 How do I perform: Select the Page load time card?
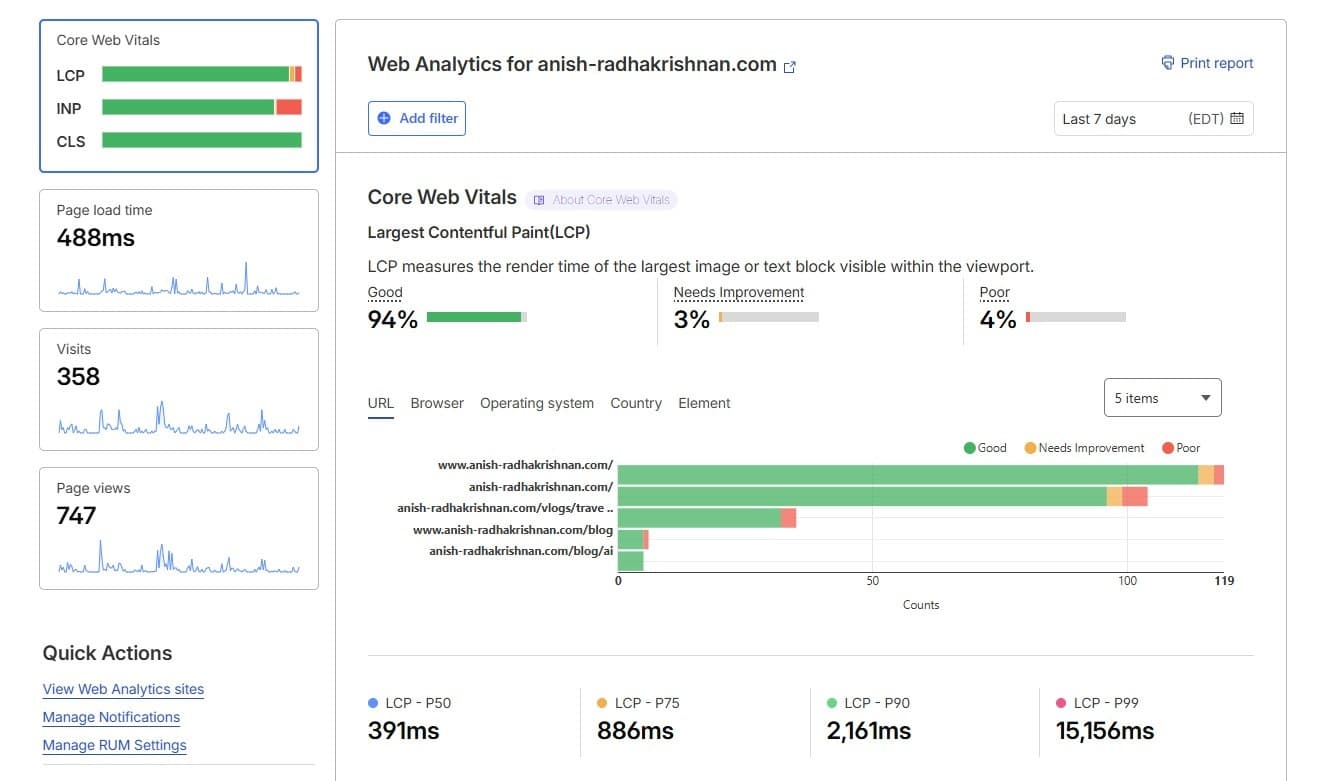(179, 250)
